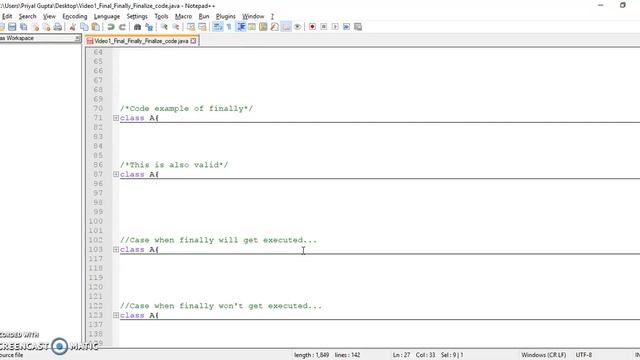
Task: Click the green Undo arrow icon
Action: pos(111,27)
